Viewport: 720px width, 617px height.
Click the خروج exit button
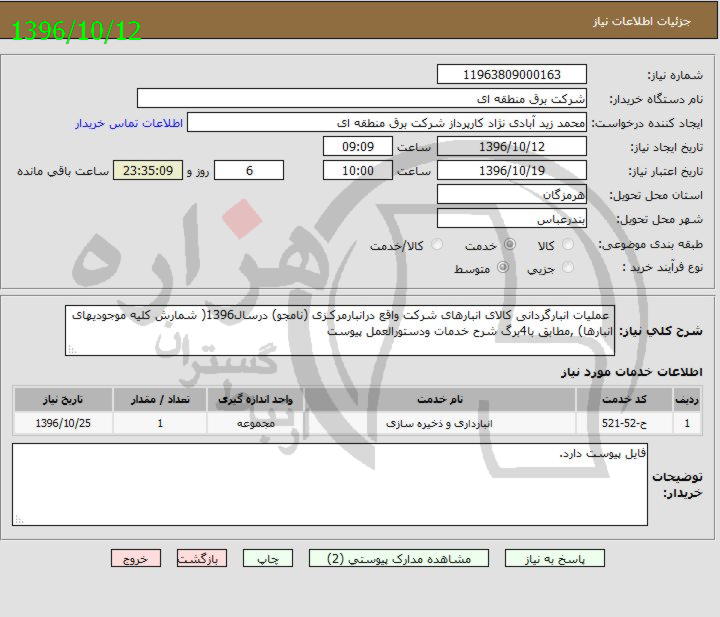coord(135,558)
